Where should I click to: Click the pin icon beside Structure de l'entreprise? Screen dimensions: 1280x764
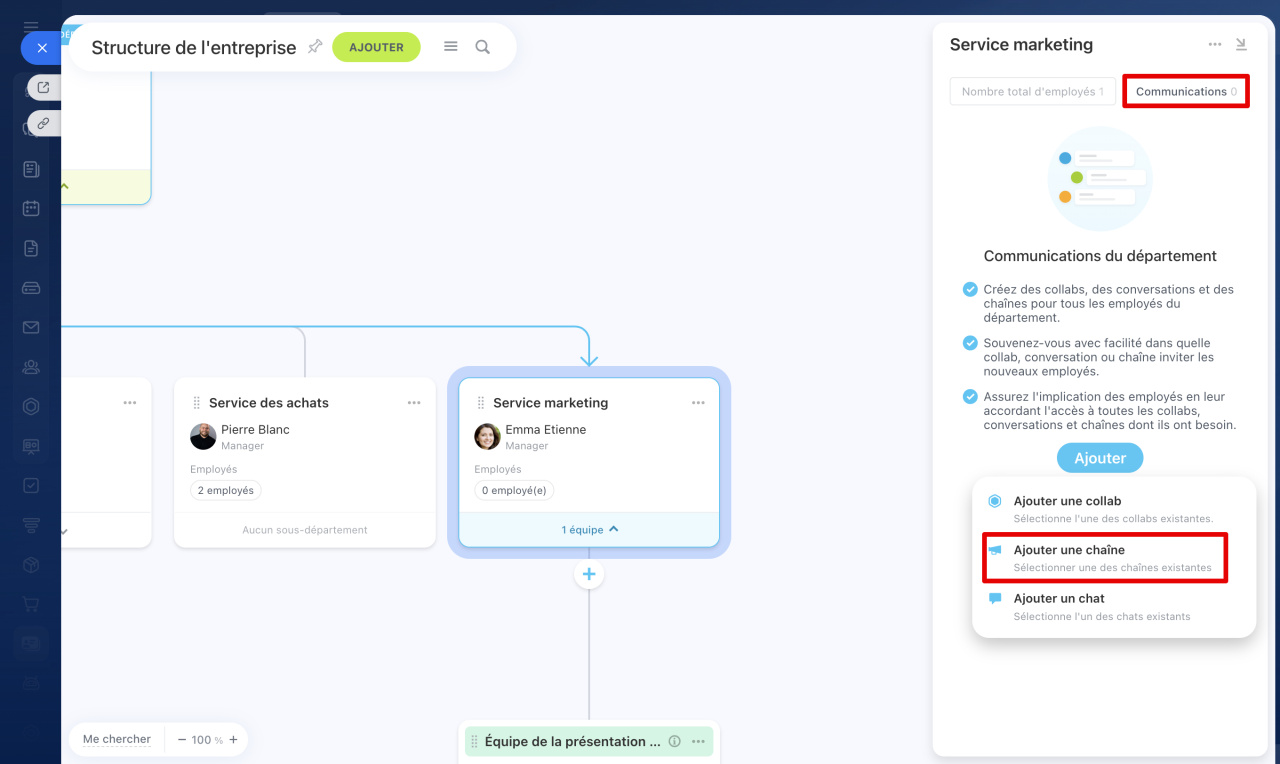[315, 47]
